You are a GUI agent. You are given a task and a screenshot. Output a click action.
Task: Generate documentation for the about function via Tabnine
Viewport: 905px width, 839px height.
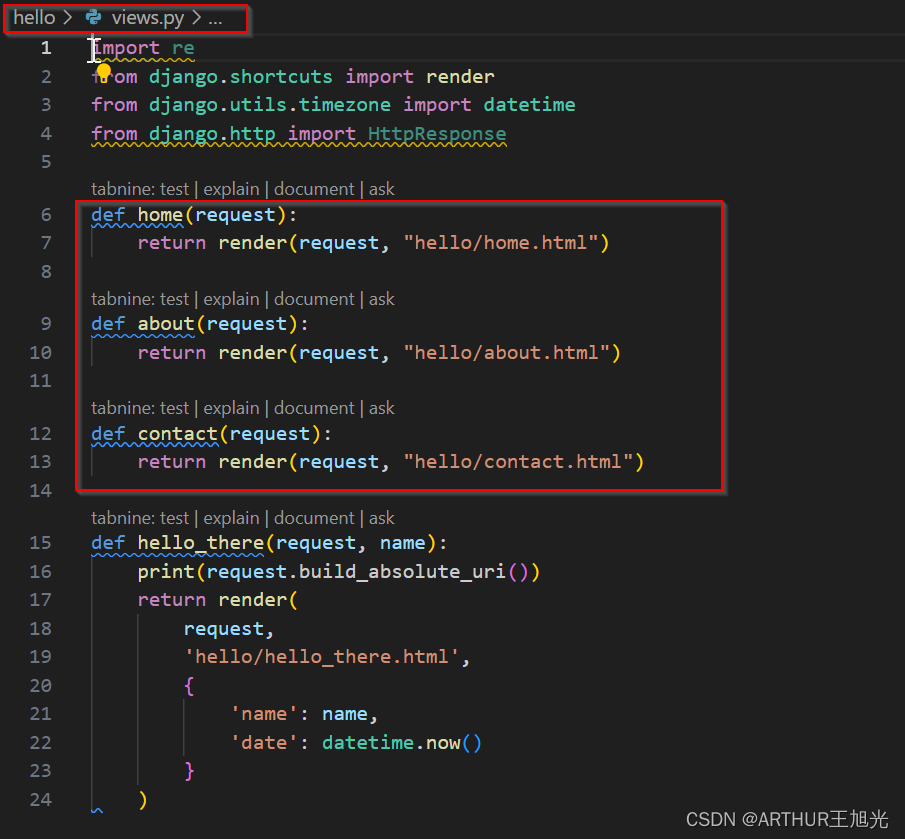pyautogui.click(x=314, y=298)
